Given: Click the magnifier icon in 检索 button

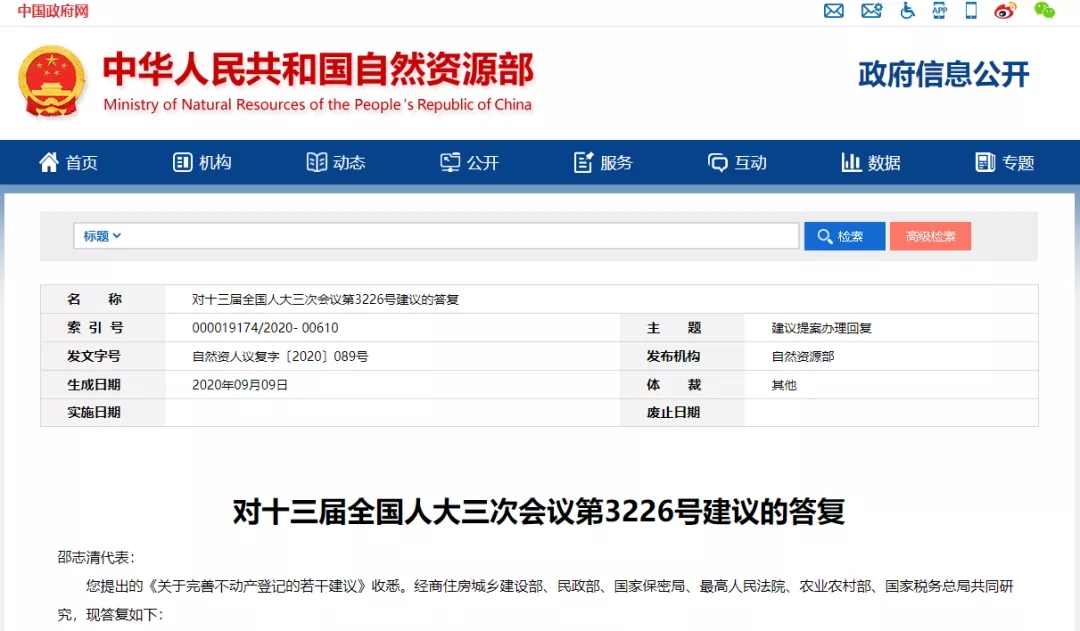Looking at the screenshot, I should click(x=824, y=236).
